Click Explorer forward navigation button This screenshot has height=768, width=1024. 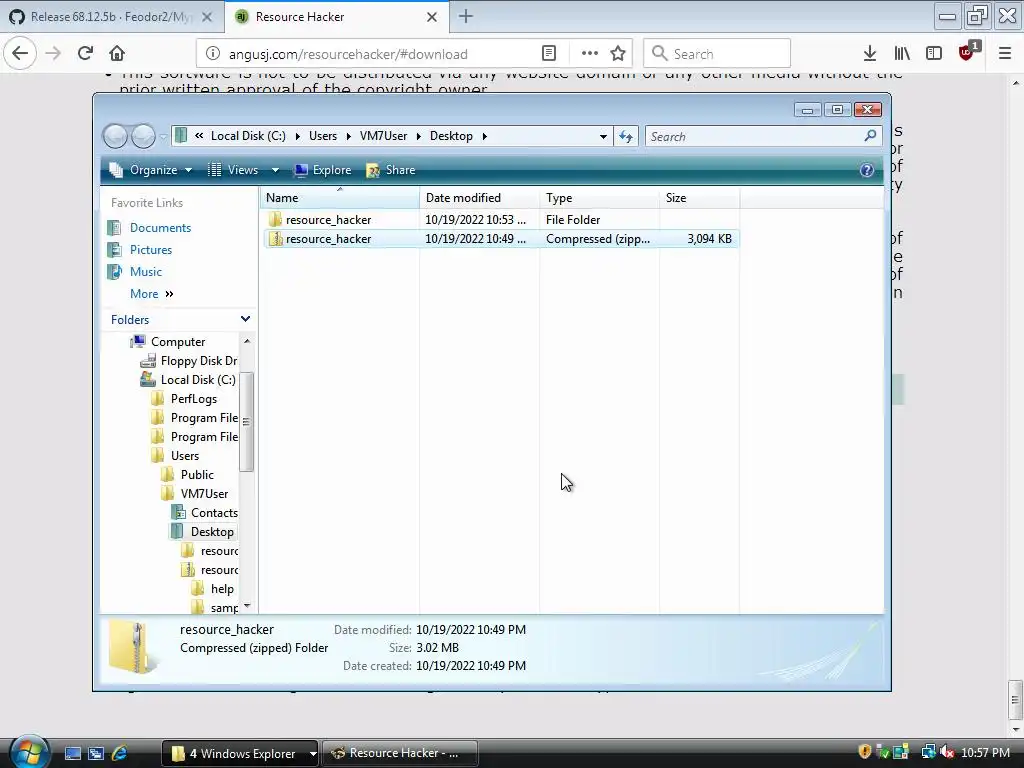click(x=143, y=136)
